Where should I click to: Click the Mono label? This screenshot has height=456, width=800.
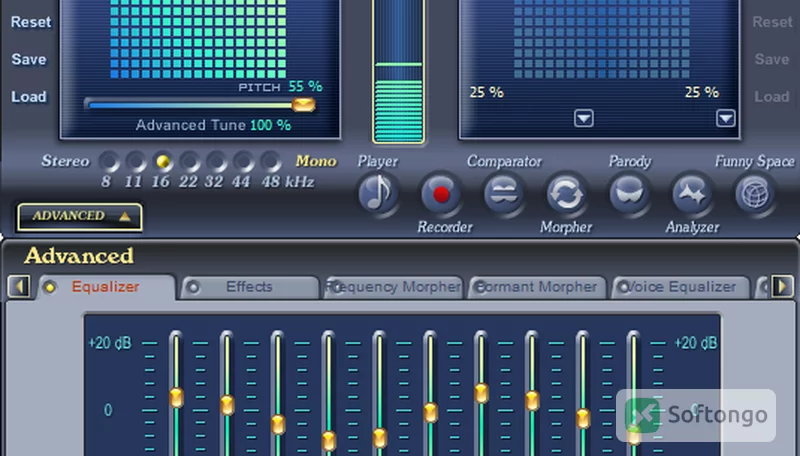coord(316,161)
